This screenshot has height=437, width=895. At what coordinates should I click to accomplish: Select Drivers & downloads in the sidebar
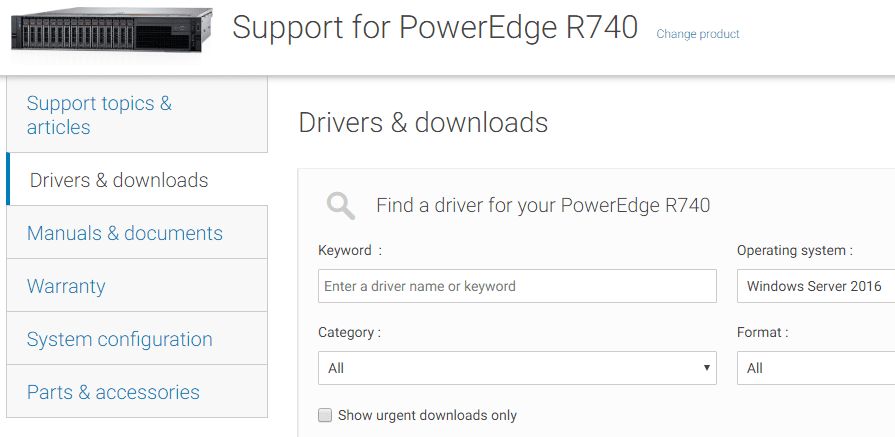click(x=119, y=180)
